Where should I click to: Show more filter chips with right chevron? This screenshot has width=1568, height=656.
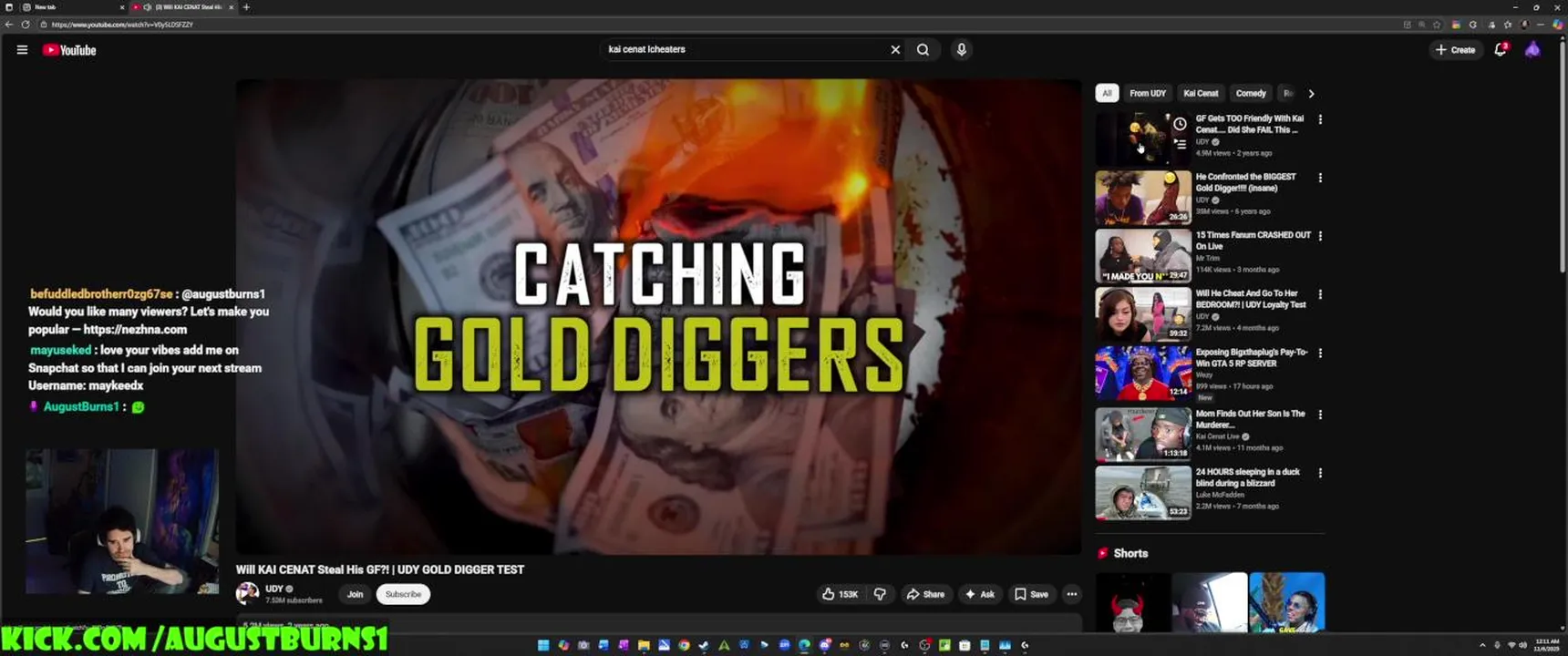coord(1311,94)
